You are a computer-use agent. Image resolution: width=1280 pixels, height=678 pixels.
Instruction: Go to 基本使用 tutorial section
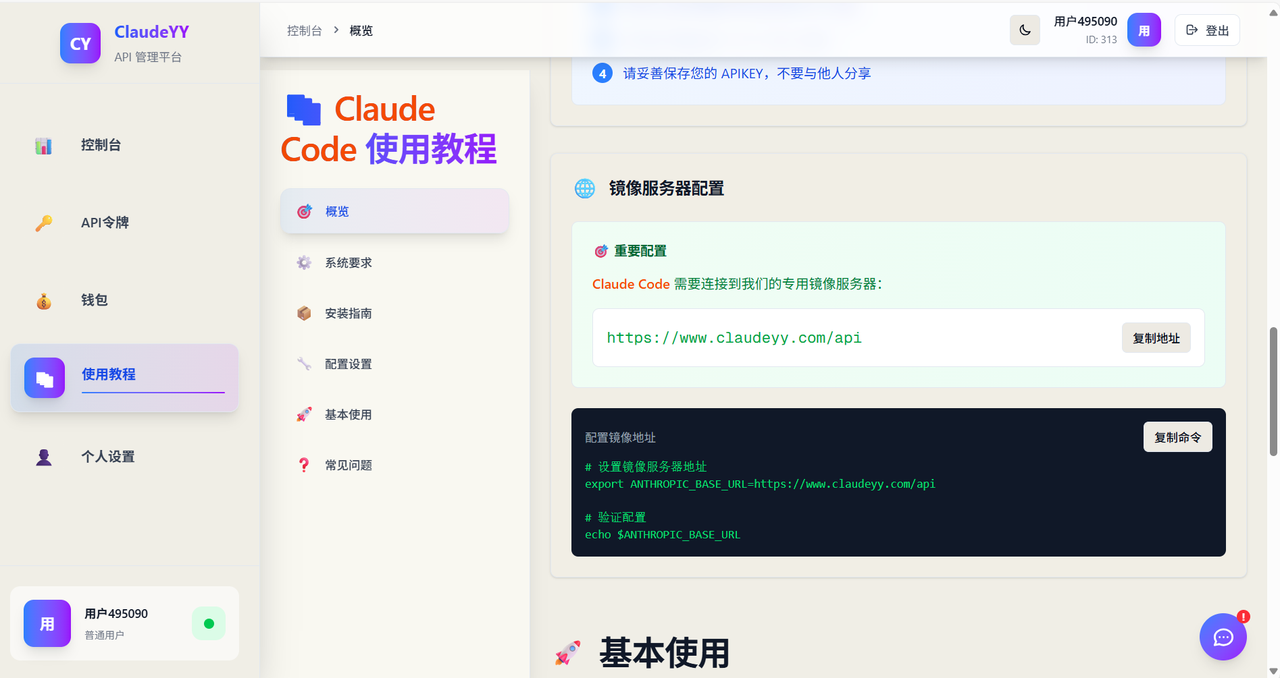(394, 414)
